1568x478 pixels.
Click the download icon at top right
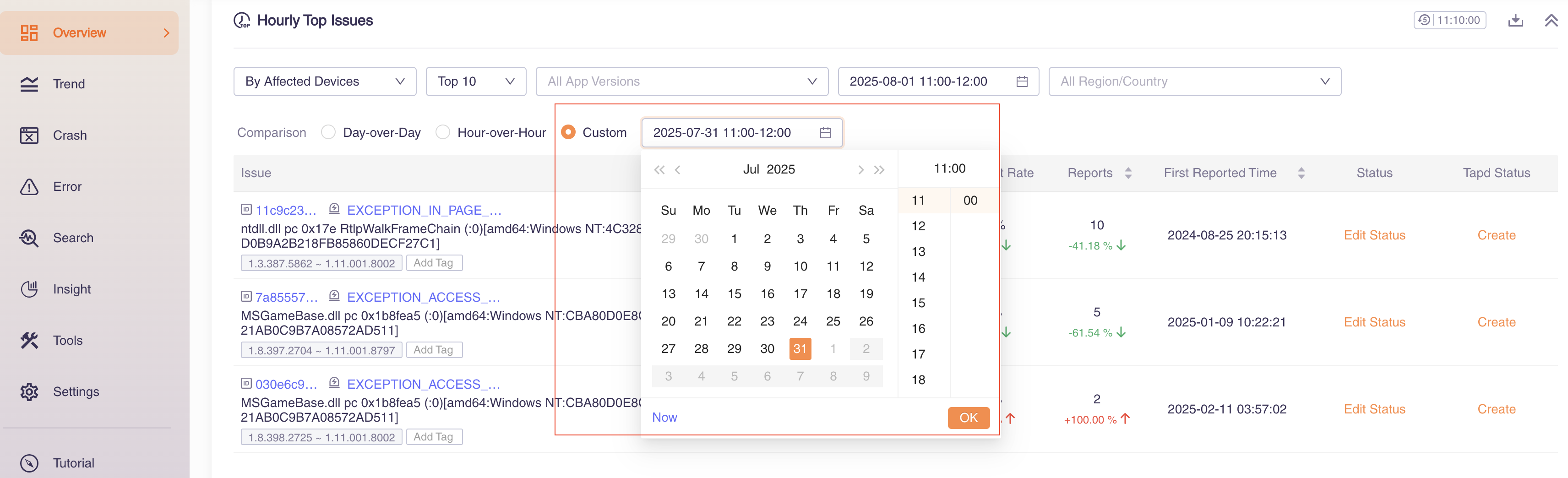point(1515,21)
